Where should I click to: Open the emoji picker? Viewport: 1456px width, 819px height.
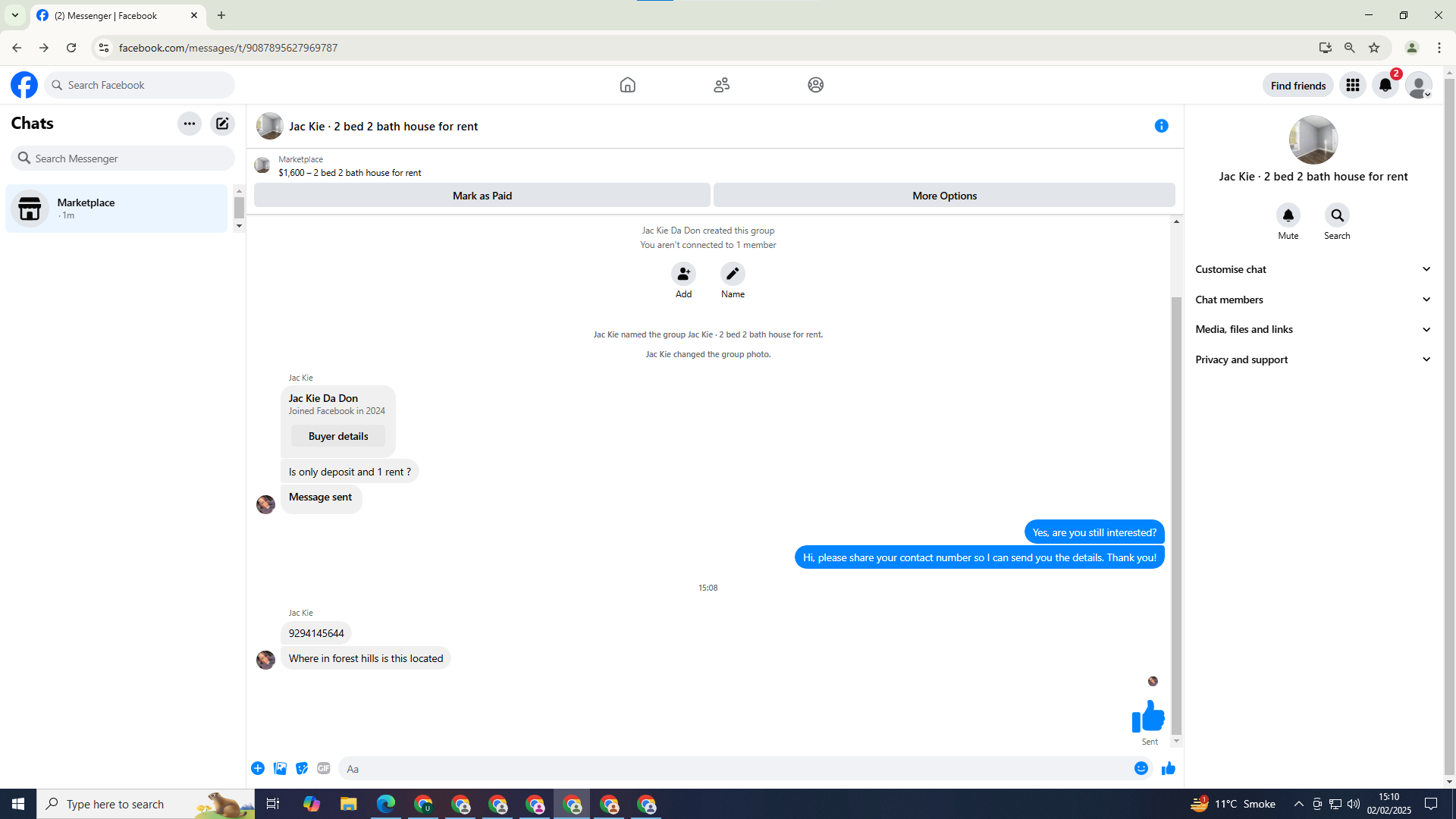[x=1141, y=768]
